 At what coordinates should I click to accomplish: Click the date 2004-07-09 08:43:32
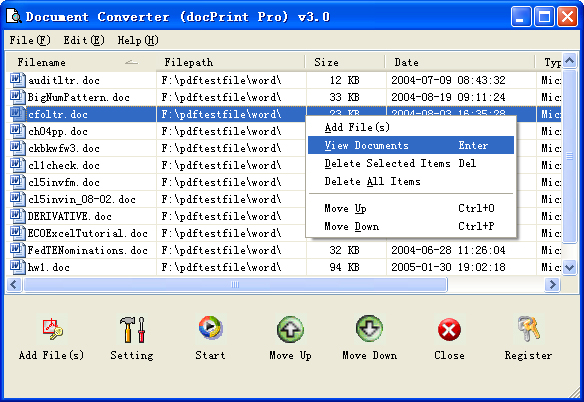coord(448,80)
